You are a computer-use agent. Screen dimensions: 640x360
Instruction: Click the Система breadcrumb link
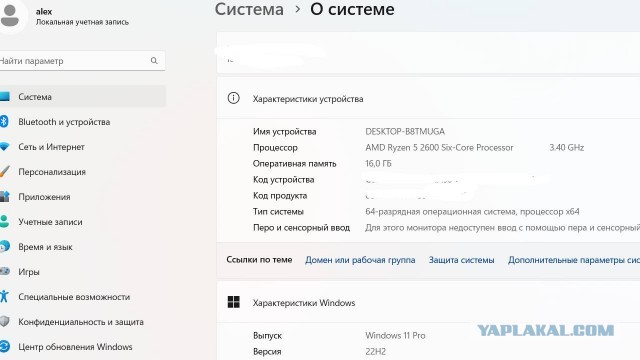[x=249, y=9]
